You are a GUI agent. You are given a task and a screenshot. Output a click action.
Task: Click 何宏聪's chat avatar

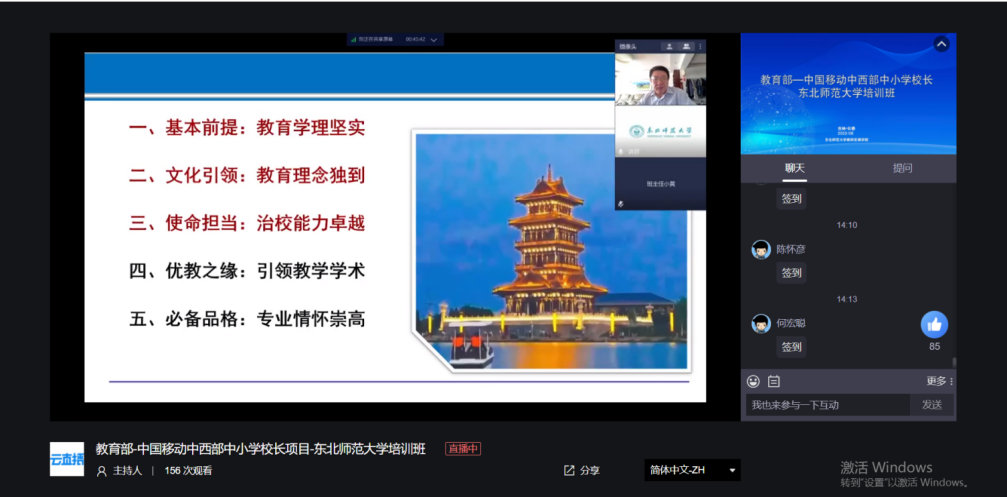point(760,323)
